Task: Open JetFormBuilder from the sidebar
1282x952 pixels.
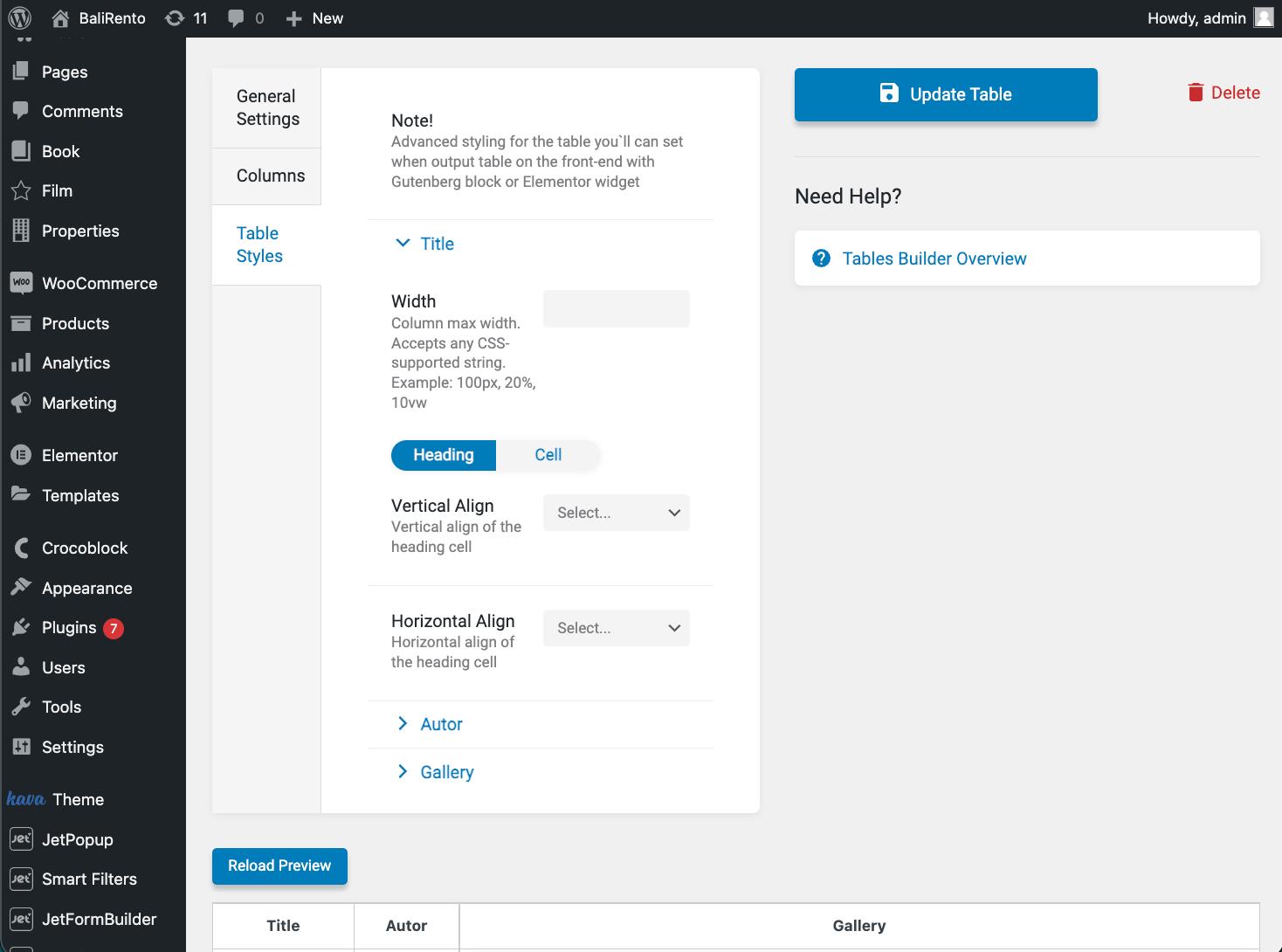Action: coord(99,919)
